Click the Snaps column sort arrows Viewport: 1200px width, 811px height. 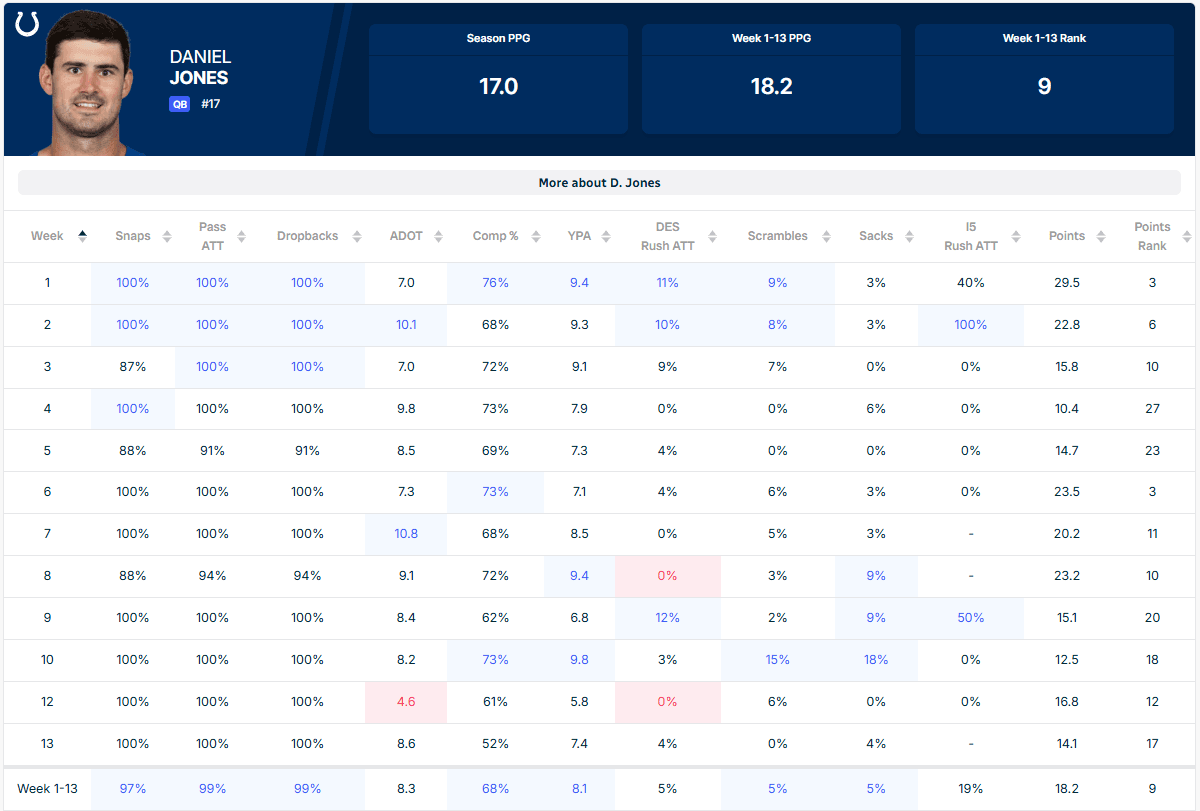[166, 236]
